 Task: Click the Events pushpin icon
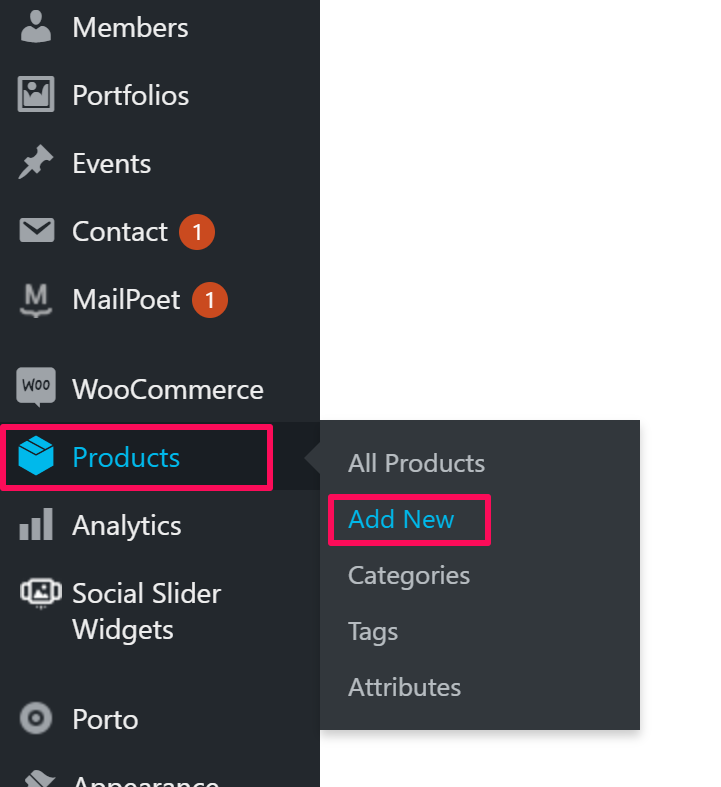(x=36, y=163)
